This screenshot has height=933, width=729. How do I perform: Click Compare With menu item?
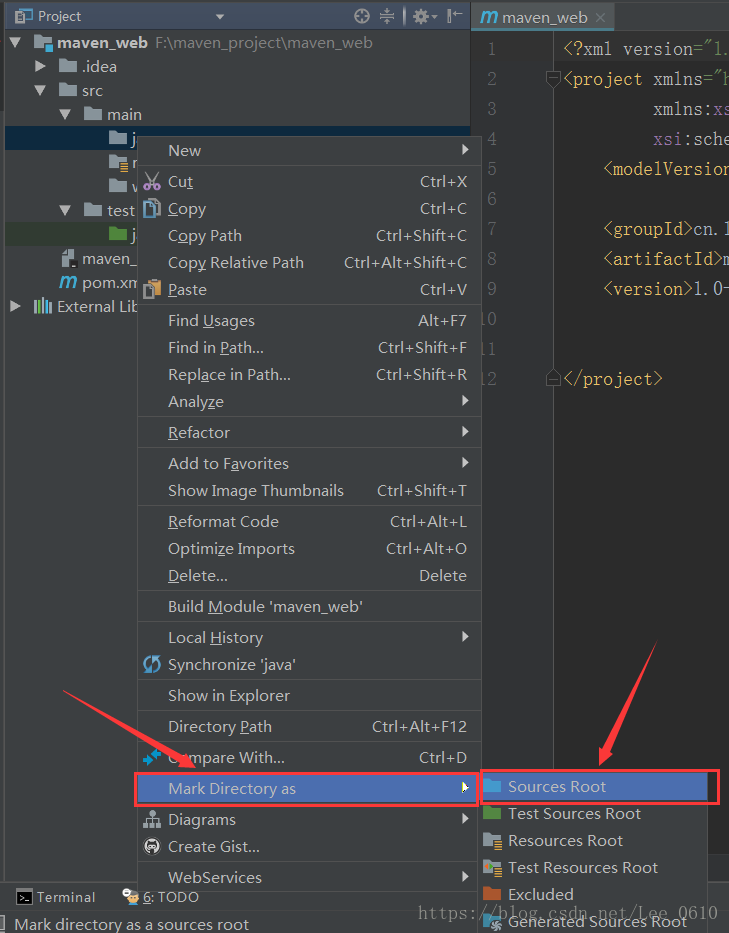click(309, 757)
